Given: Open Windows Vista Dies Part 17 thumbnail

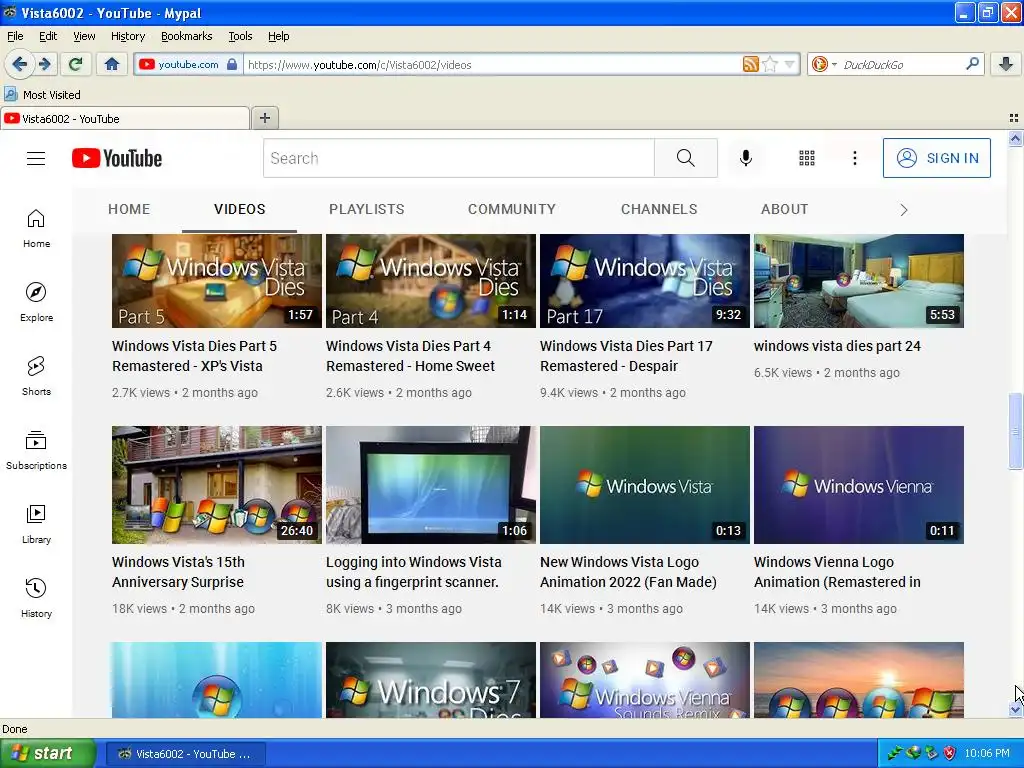Looking at the screenshot, I should [645, 281].
